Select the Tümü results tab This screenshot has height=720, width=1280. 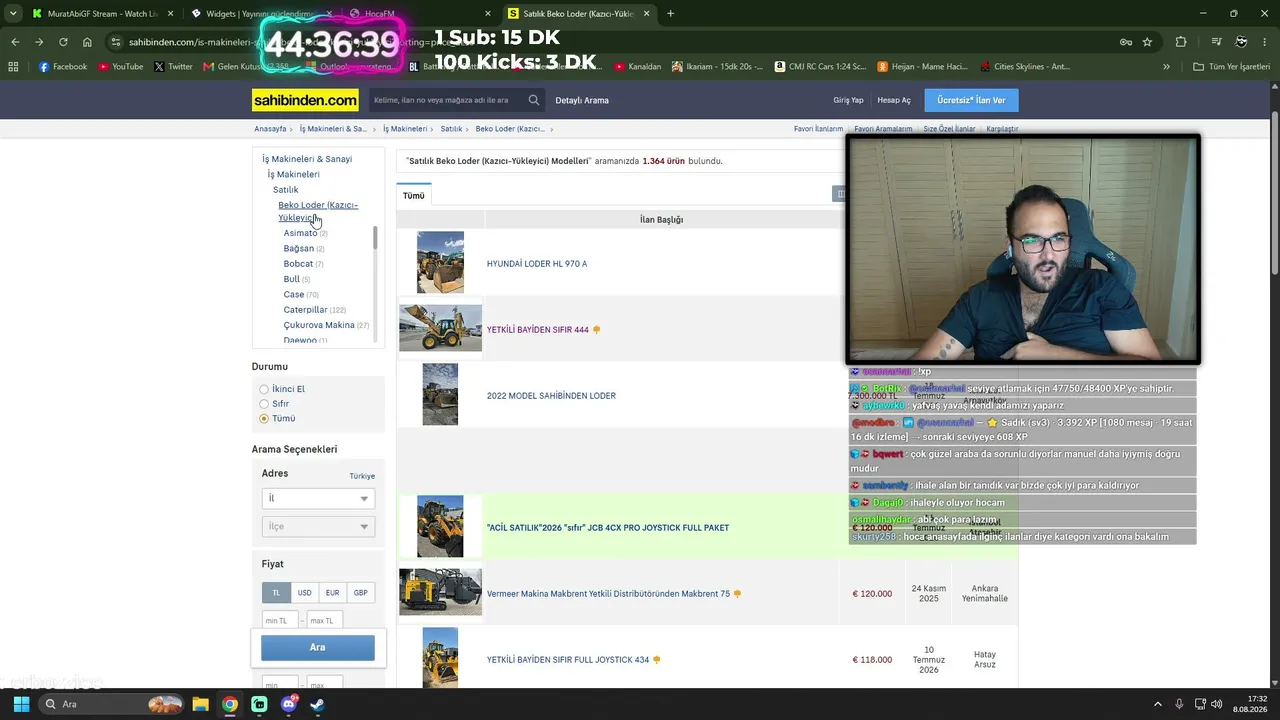[x=414, y=196]
